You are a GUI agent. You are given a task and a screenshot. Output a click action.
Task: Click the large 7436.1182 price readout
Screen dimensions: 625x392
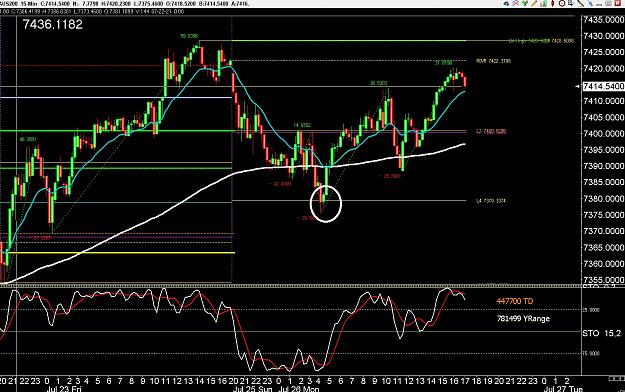[x=53, y=24]
